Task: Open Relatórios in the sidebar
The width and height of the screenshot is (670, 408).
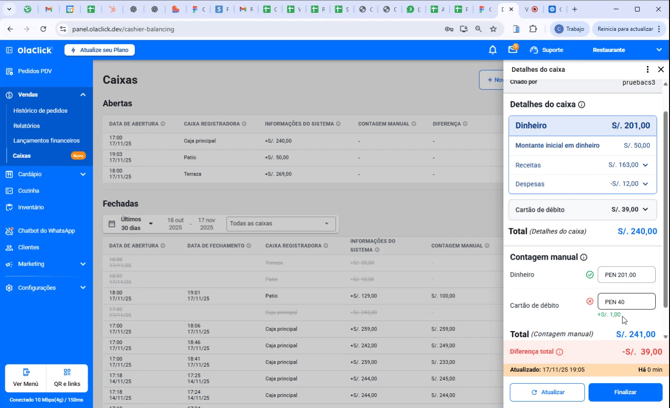Action: pyautogui.click(x=26, y=126)
